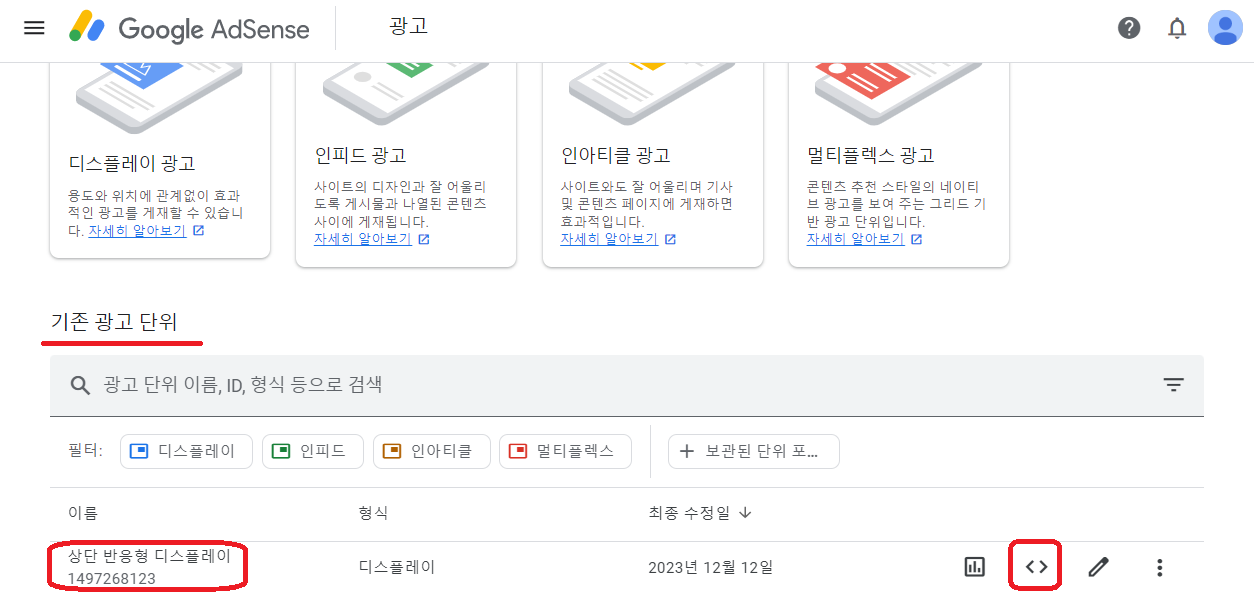Switch to the 광고 tab
The height and width of the screenshot is (594, 1254).
point(407,28)
